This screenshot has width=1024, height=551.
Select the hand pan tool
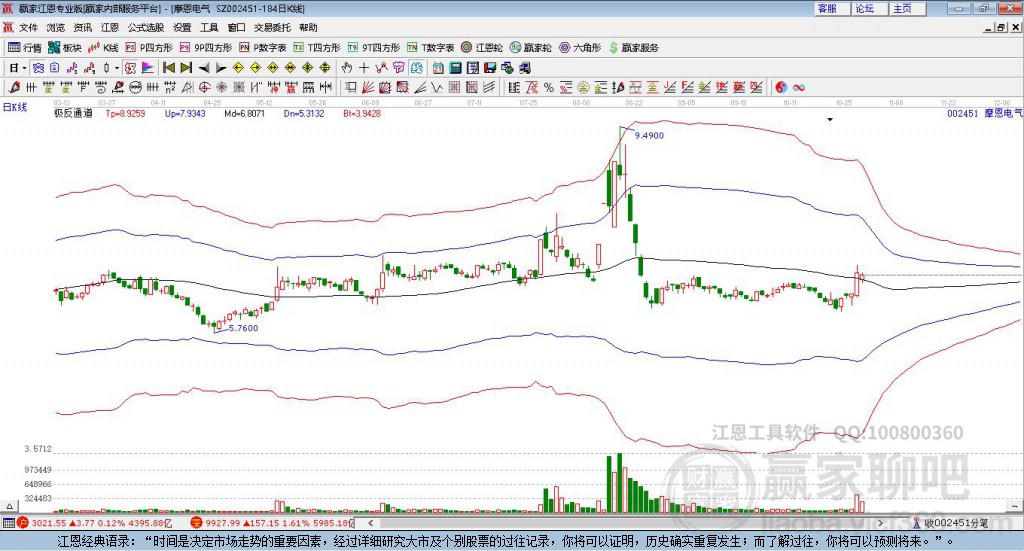point(347,68)
